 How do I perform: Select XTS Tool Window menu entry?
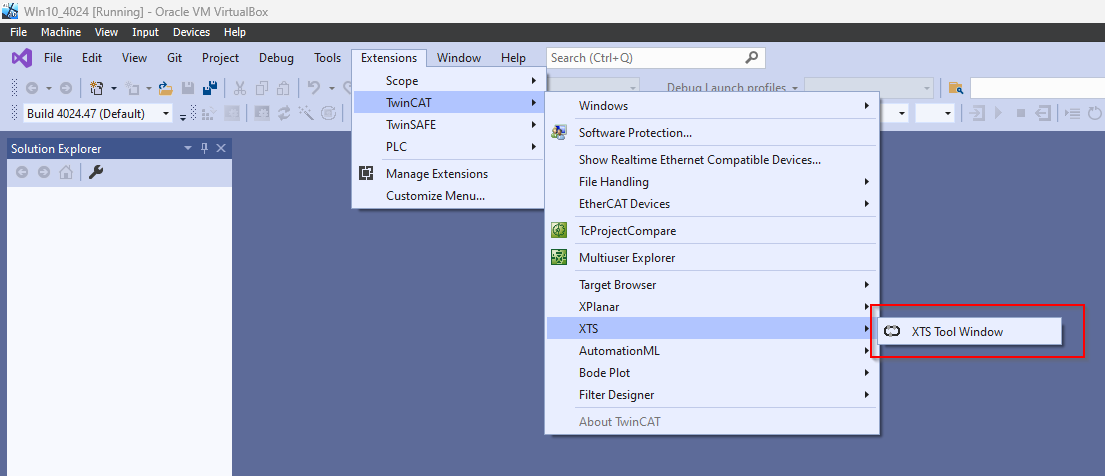click(969, 331)
